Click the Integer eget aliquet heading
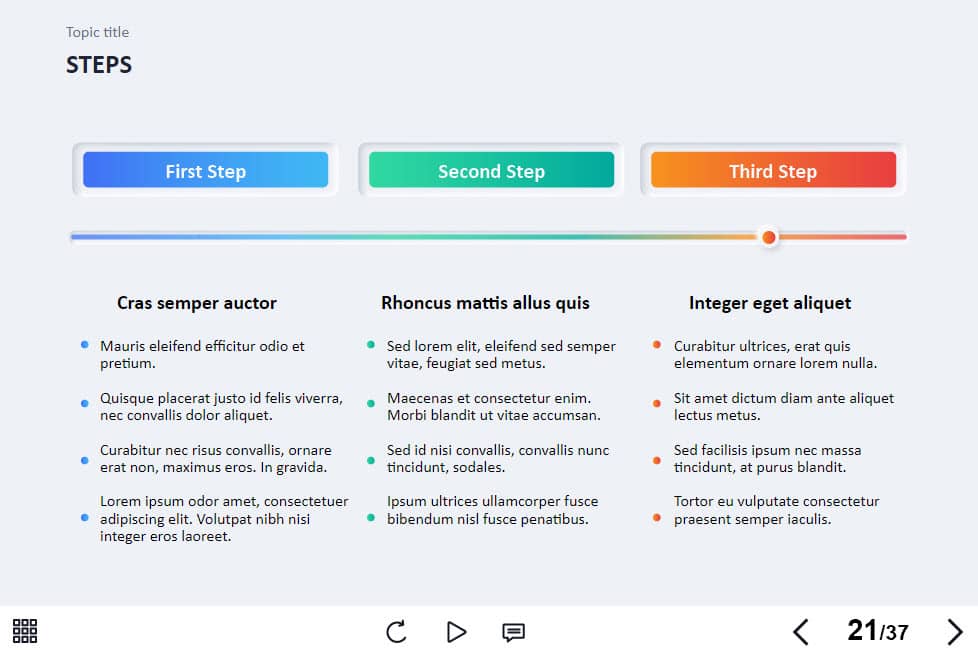Viewport: 978px width, 656px height. (770, 303)
